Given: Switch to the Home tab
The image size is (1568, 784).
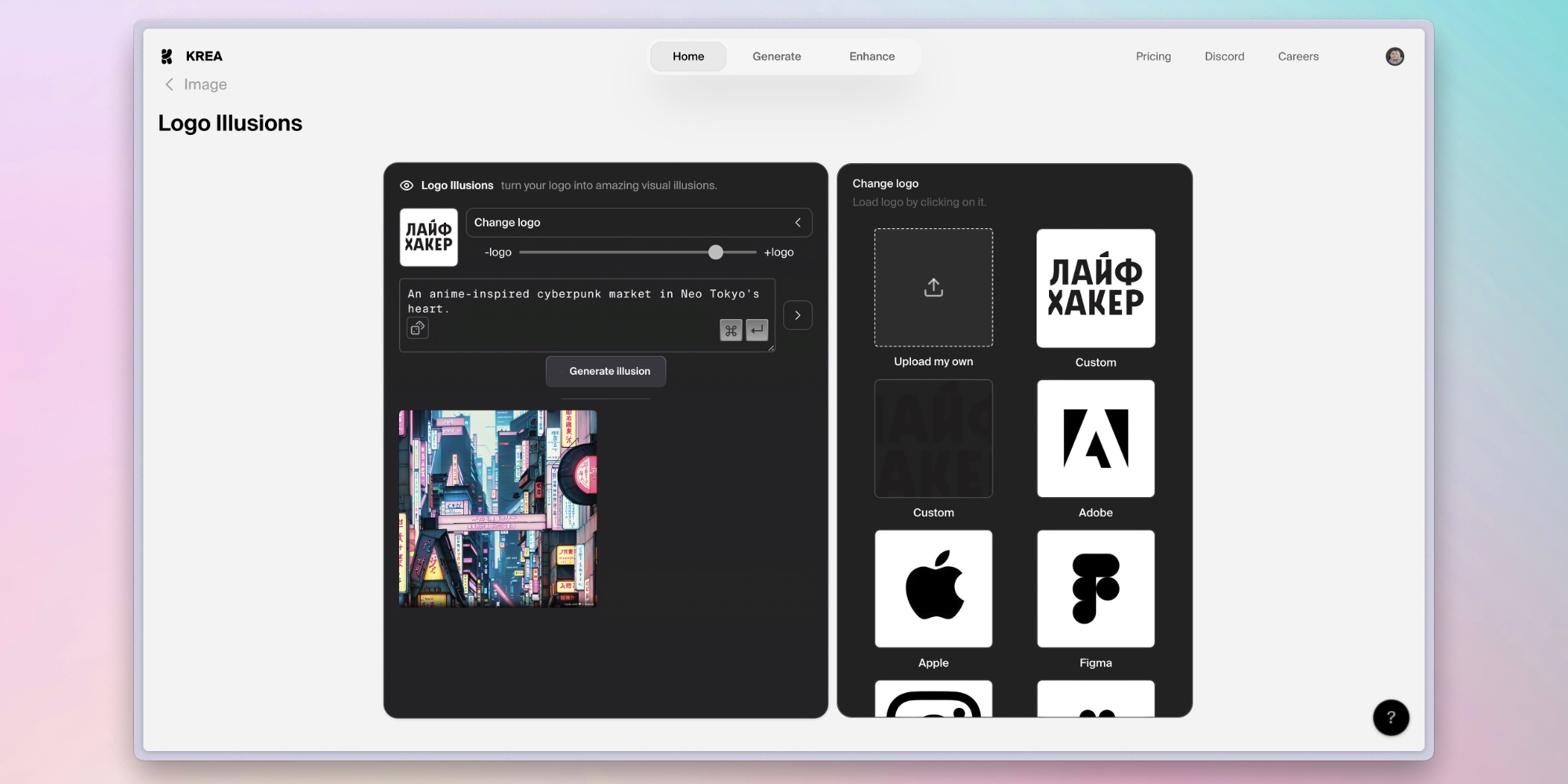Looking at the screenshot, I should (688, 56).
